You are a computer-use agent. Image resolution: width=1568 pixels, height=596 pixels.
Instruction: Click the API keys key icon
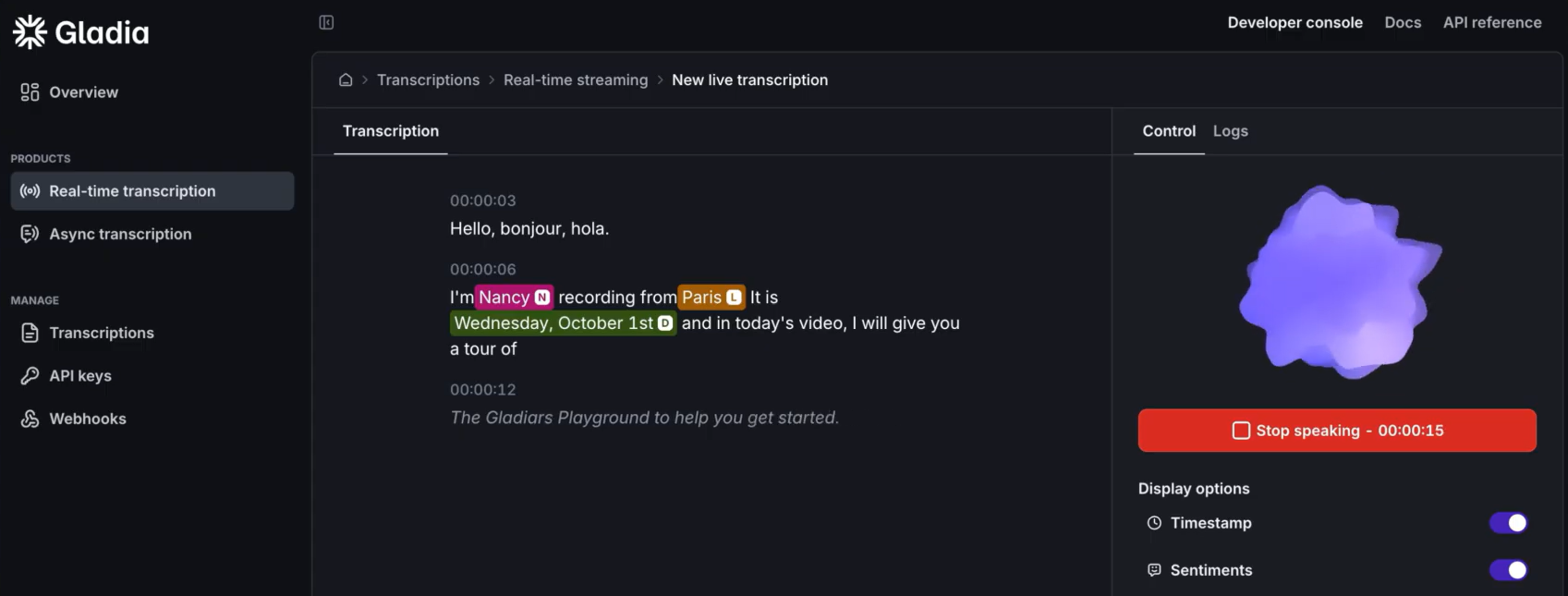click(x=30, y=376)
